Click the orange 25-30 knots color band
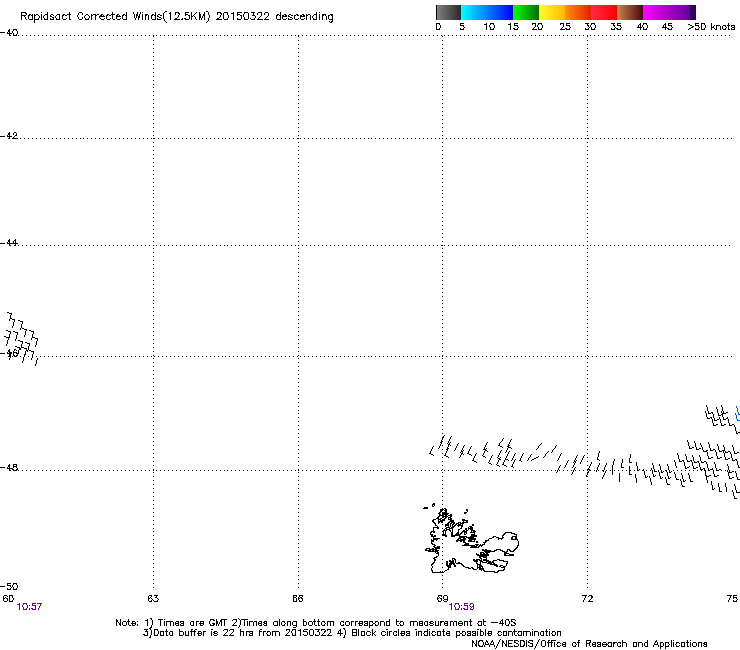 pyautogui.click(x=578, y=12)
